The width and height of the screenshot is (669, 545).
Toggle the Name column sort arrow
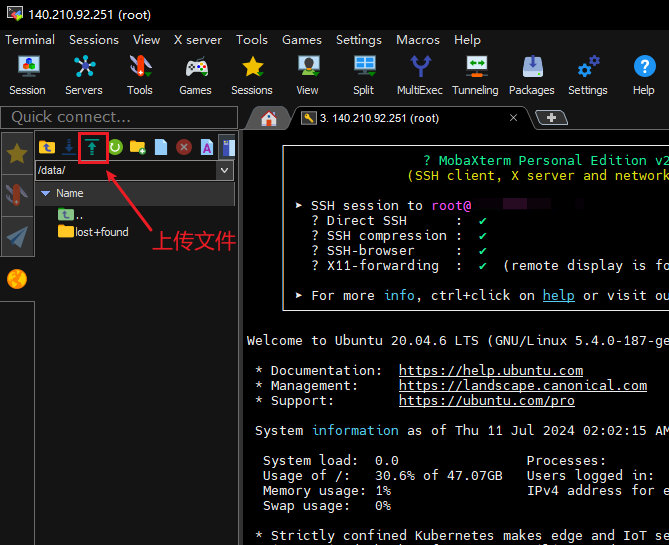pyautogui.click(x=46, y=193)
